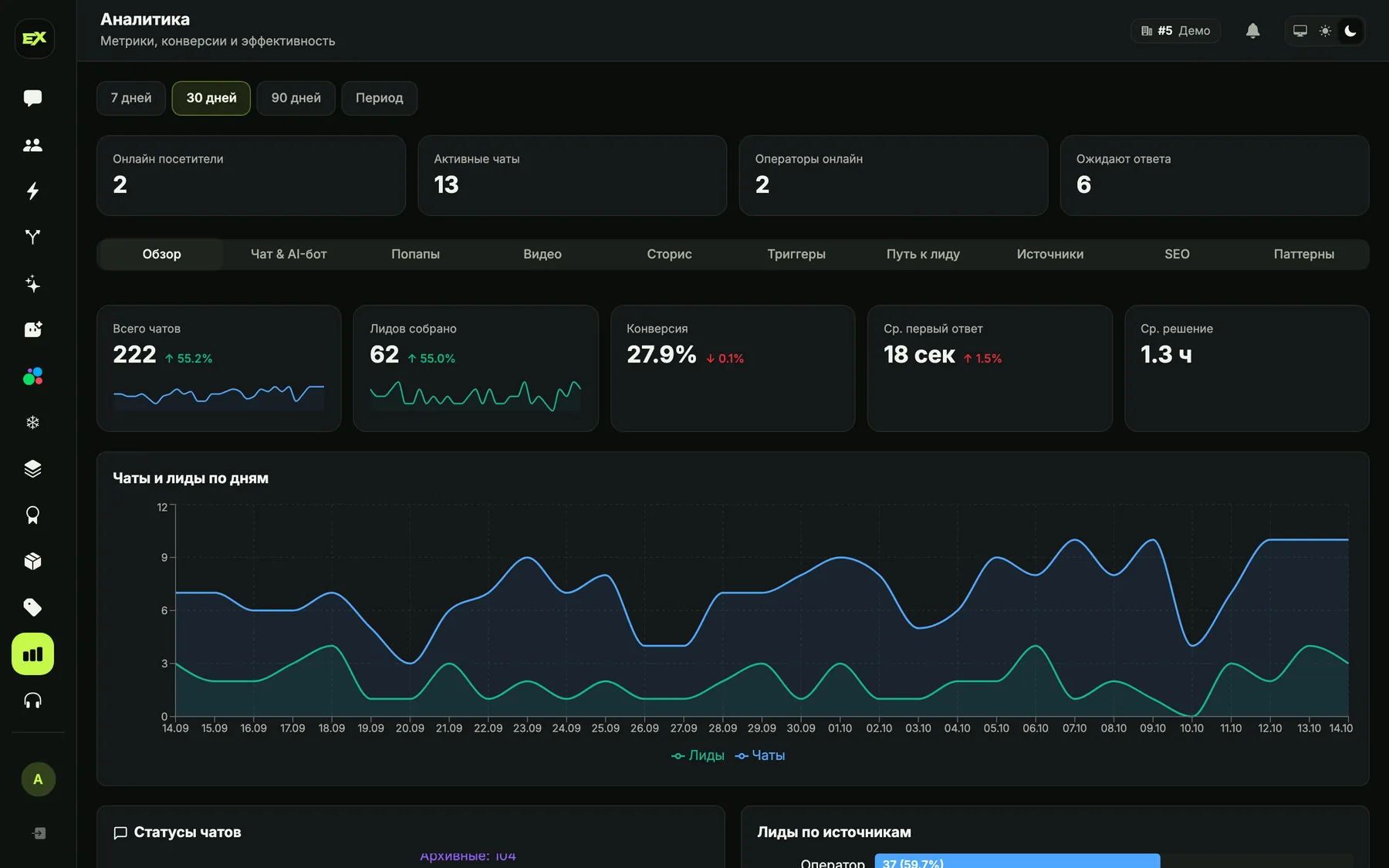This screenshot has height=868, width=1389.
Task: Click the sparkles AI sidebar icon
Action: click(32, 284)
